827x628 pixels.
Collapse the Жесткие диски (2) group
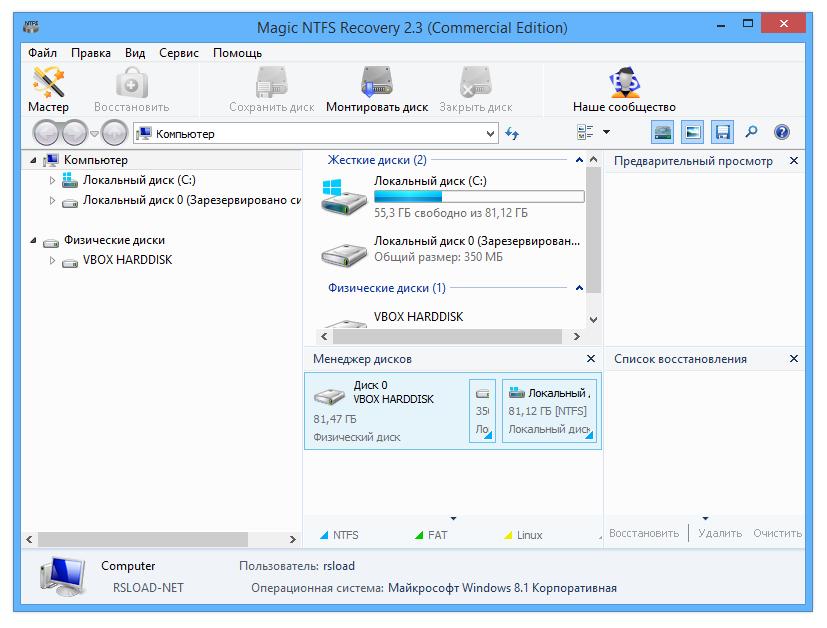(x=579, y=160)
